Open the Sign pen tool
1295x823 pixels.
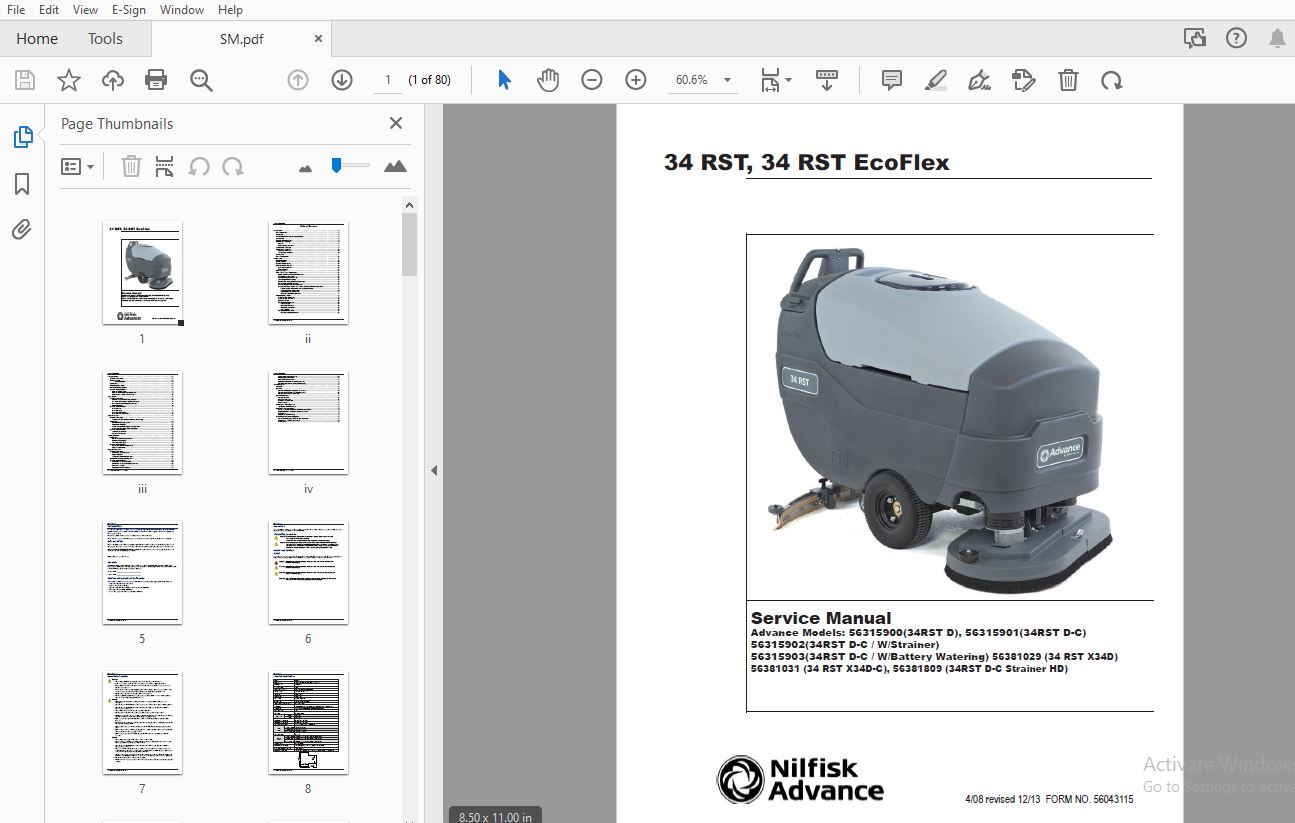tap(980, 80)
